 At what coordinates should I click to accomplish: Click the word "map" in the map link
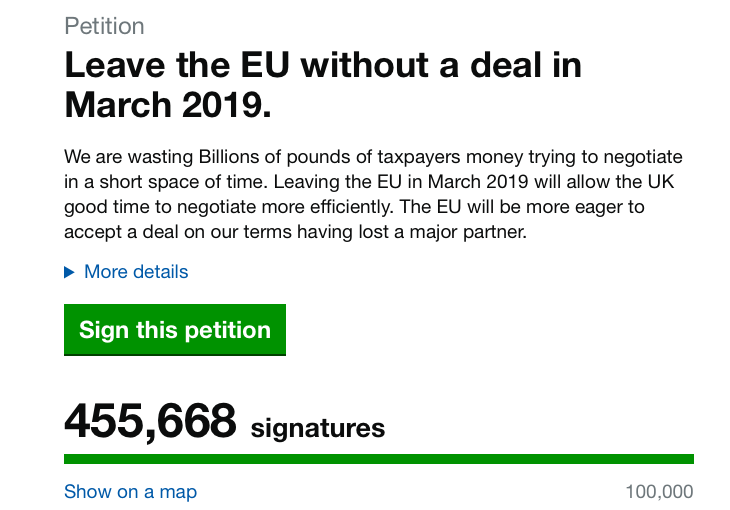tap(178, 492)
